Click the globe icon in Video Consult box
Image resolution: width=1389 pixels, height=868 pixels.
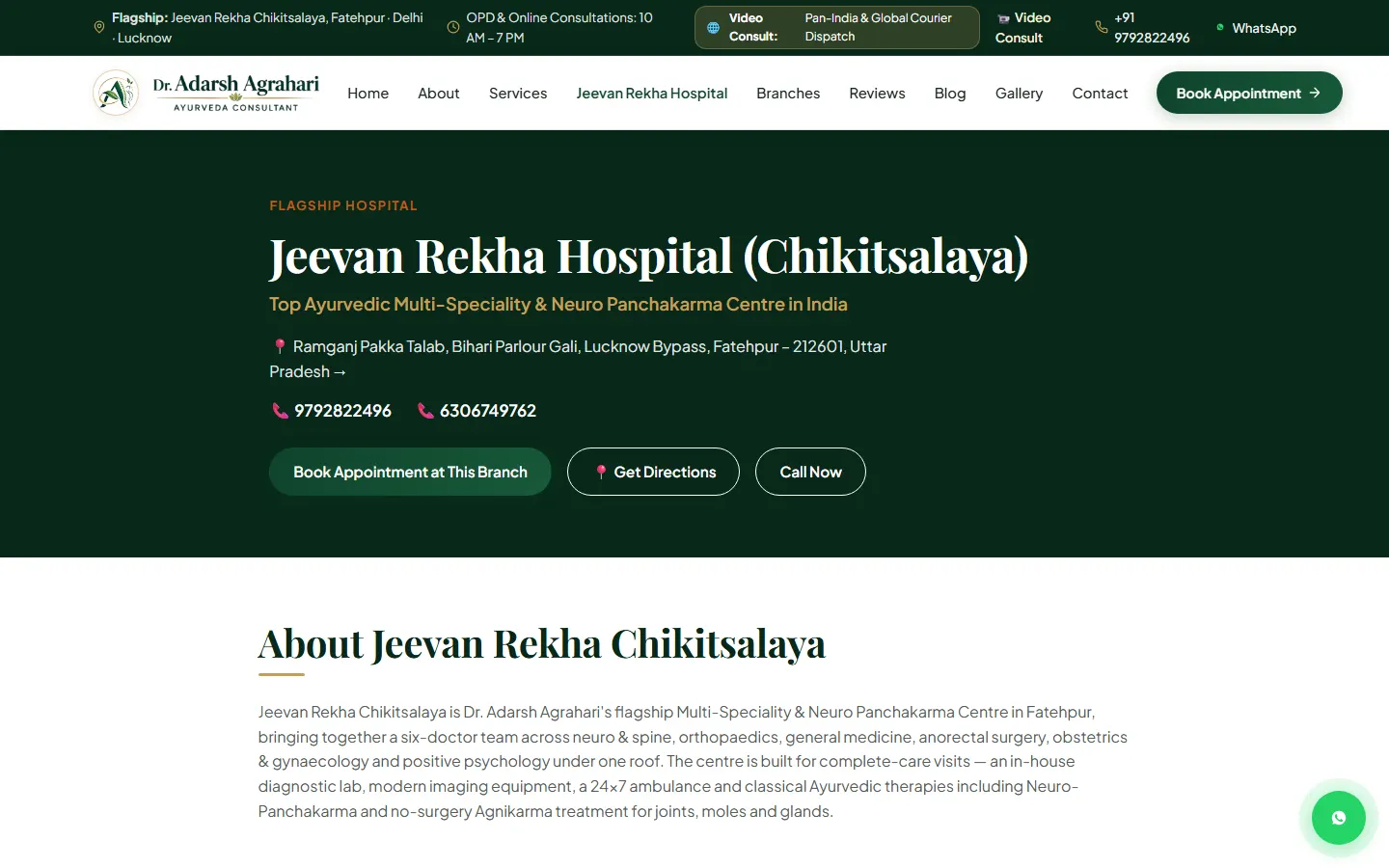click(x=713, y=28)
